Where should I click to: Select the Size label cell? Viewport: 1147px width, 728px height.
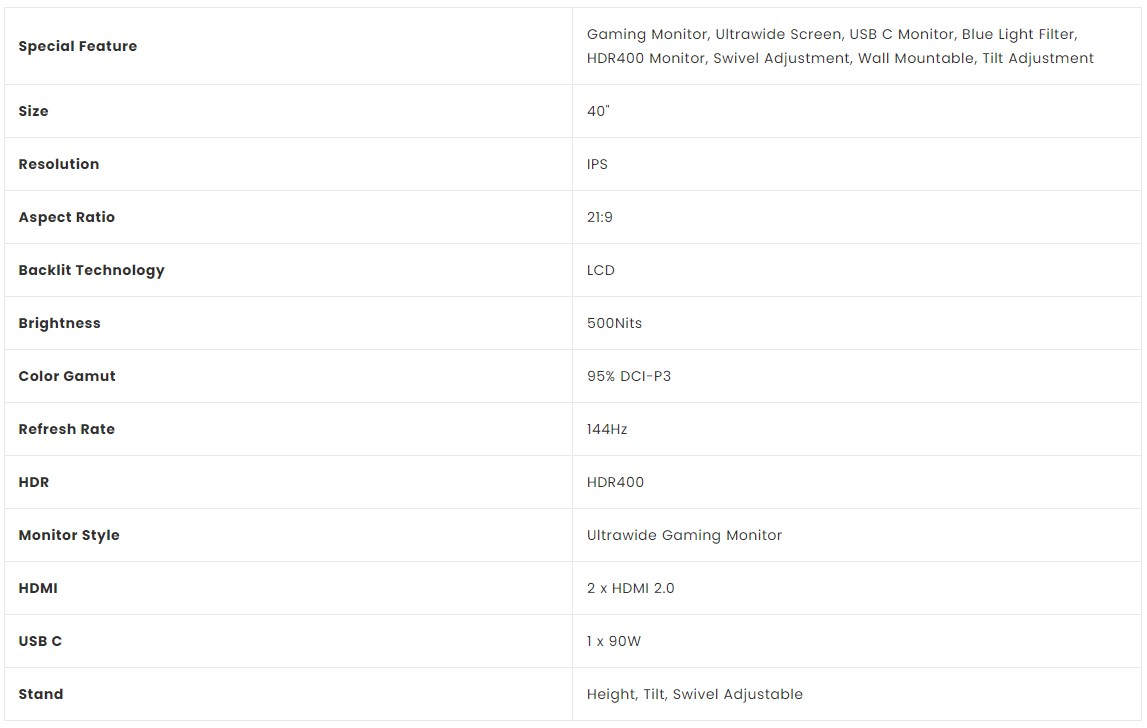tap(33, 111)
